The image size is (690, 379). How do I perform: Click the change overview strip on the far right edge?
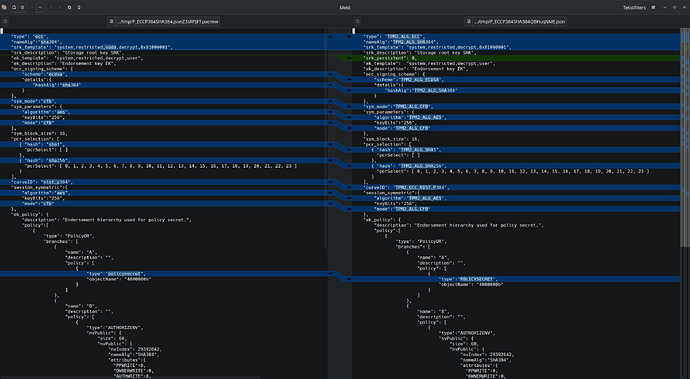coord(687,202)
